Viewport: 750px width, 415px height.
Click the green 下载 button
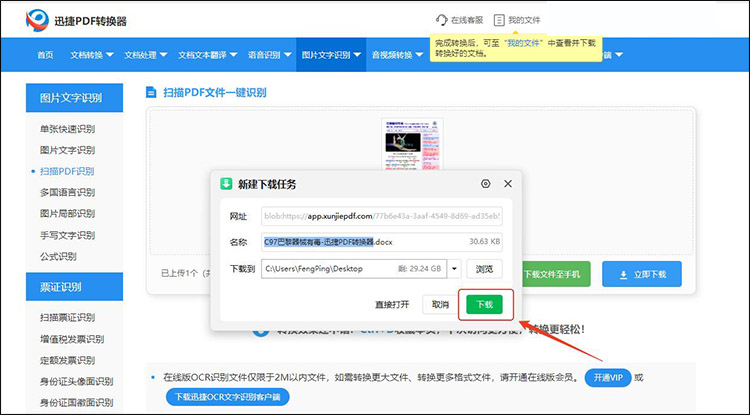(x=485, y=305)
